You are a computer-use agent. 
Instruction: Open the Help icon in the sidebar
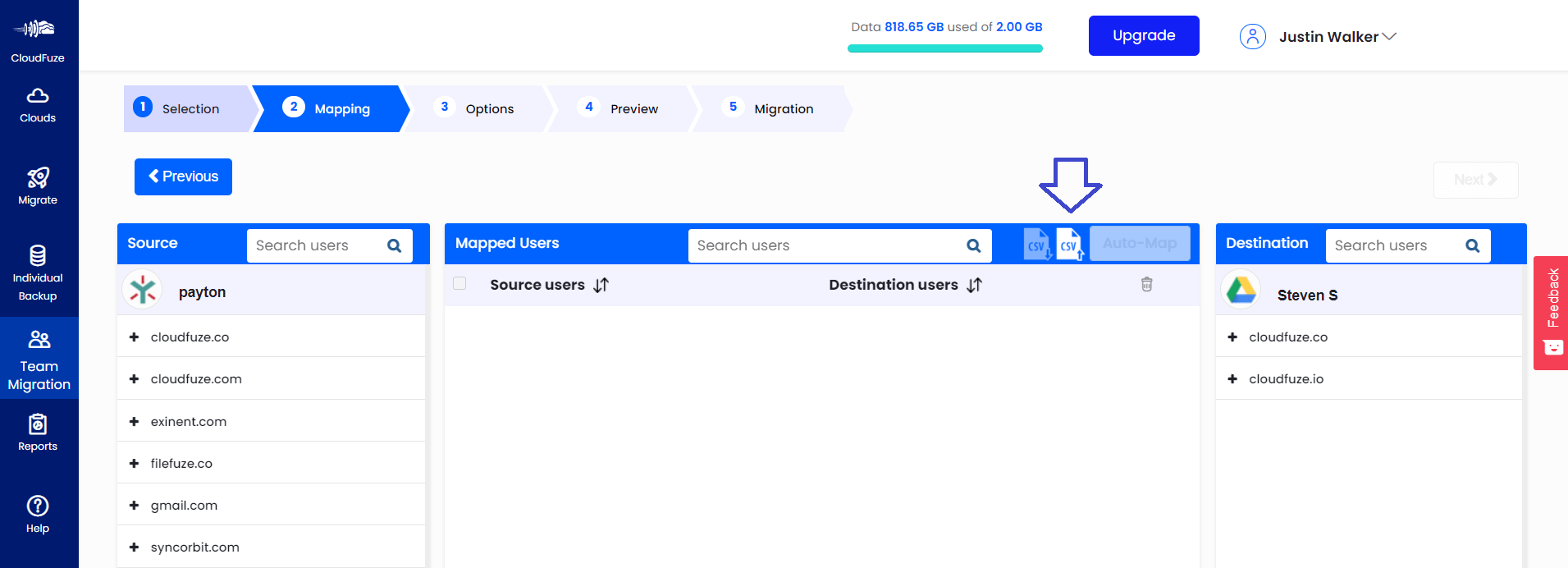tap(38, 515)
